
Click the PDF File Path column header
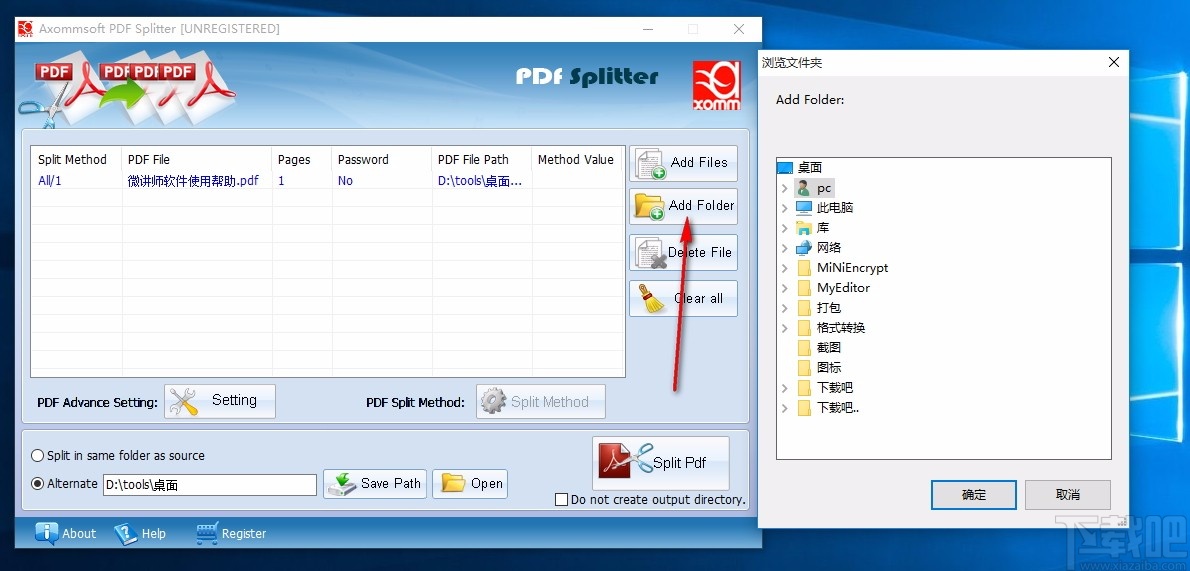[x=482, y=159]
